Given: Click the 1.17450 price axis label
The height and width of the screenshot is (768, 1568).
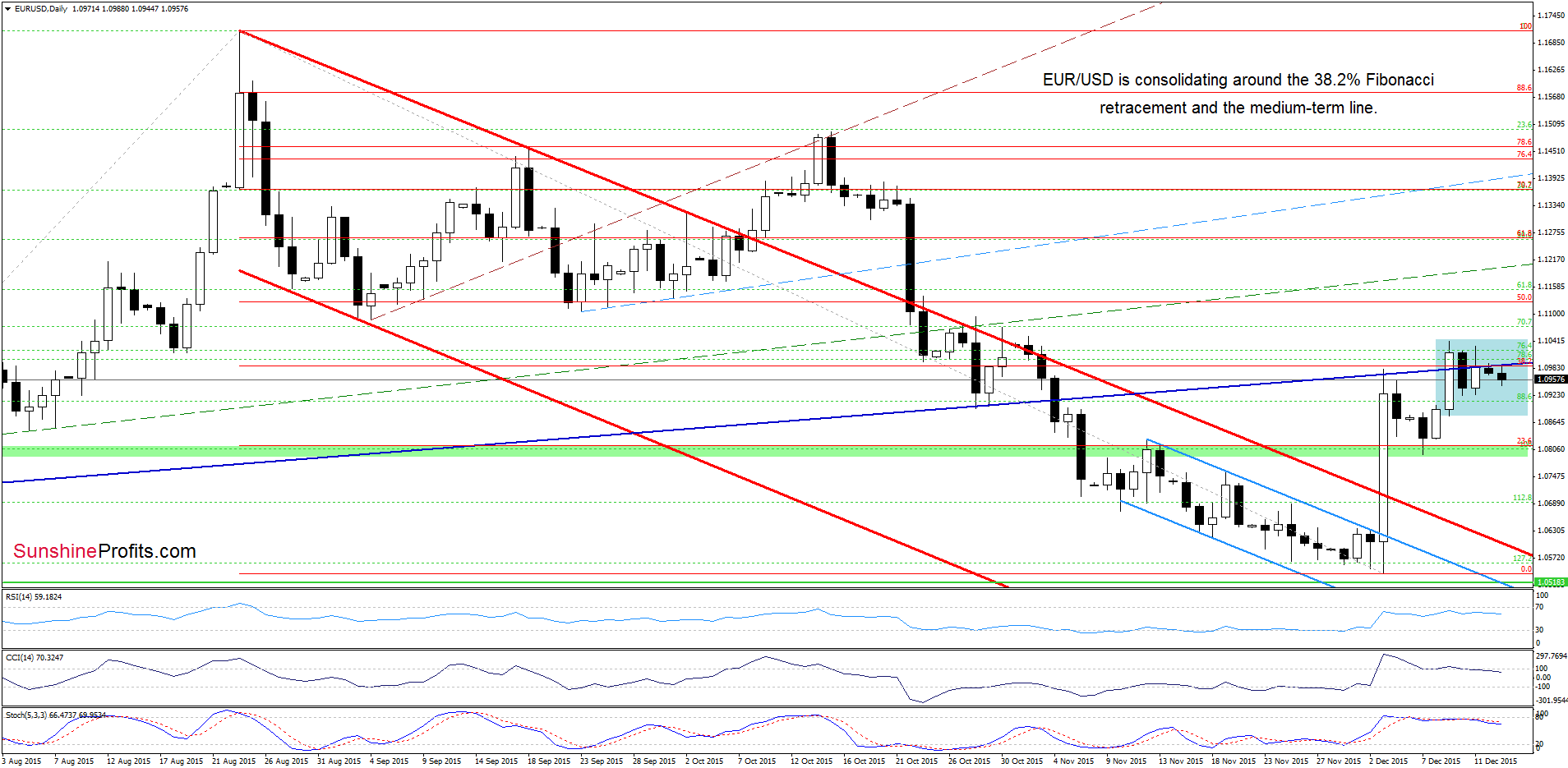Looking at the screenshot, I should pyautogui.click(x=1551, y=16).
